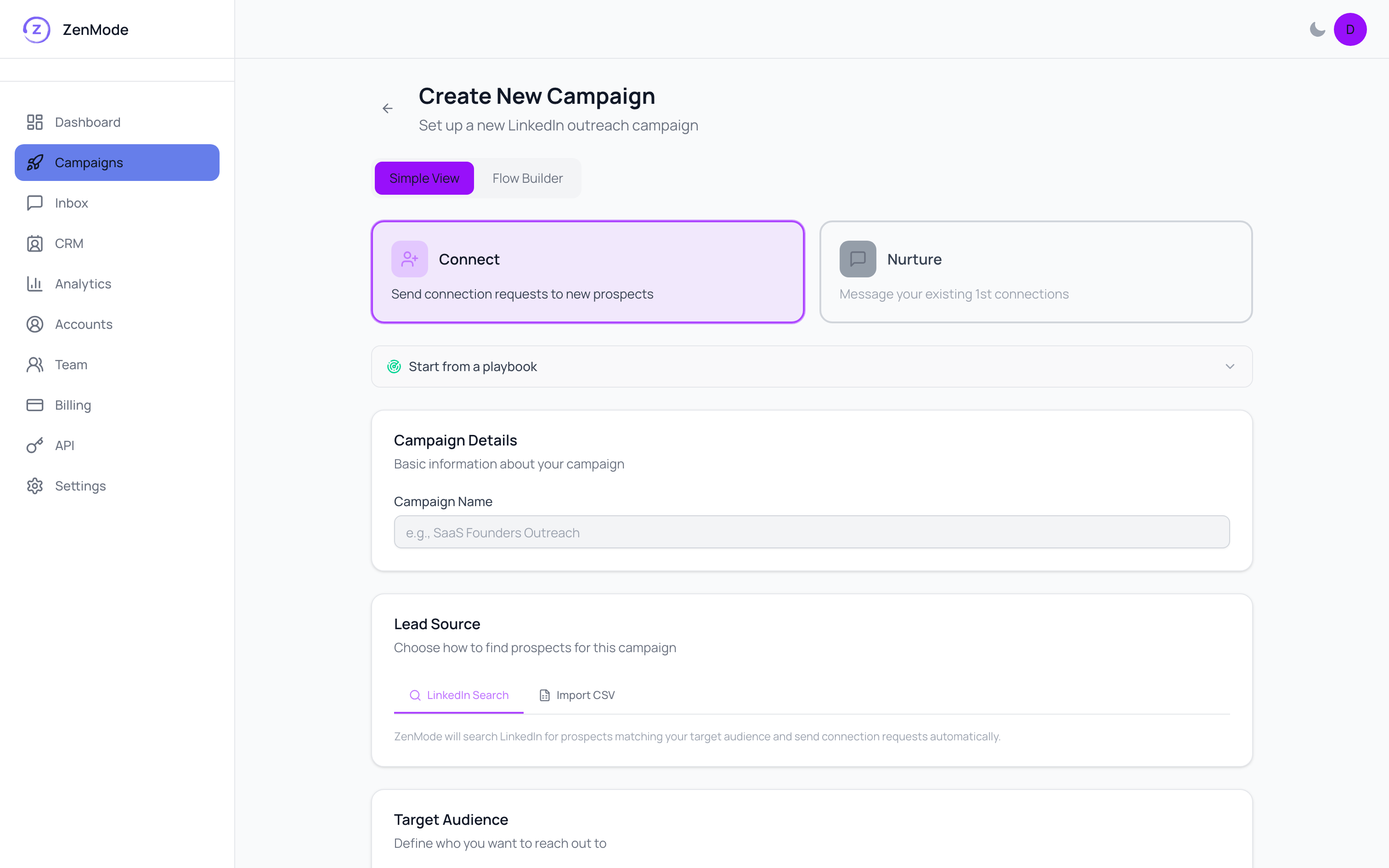The image size is (1389, 868).
Task: Click 'Define who you want to reach out to'
Action: pos(500,843)
